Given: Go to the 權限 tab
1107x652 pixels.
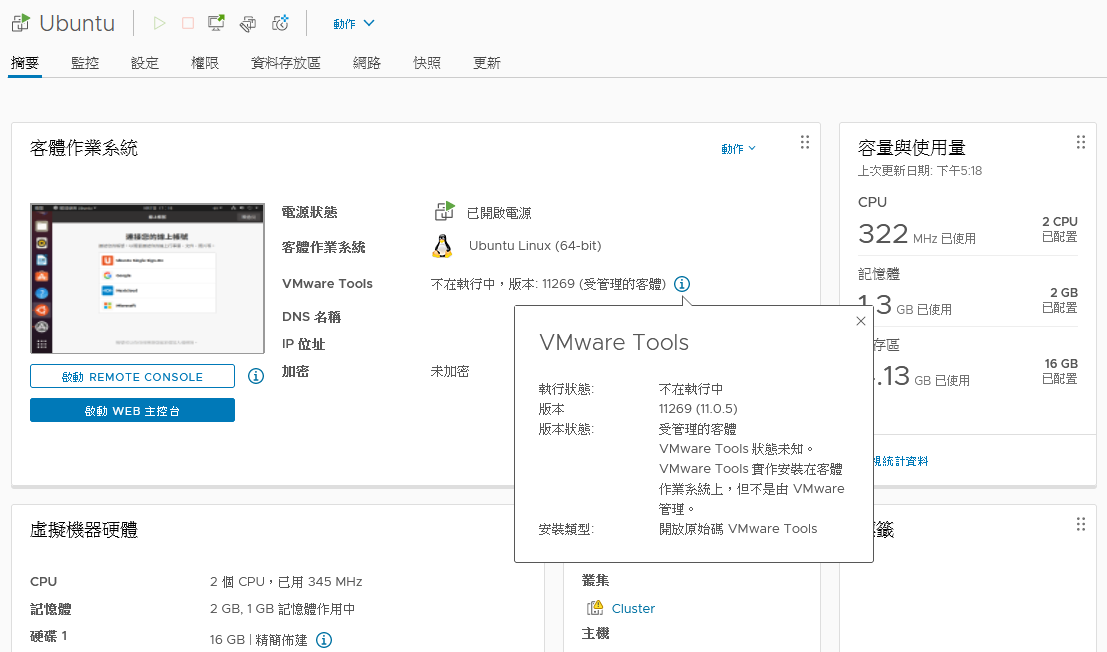Looking at the screenshot, I should point(205,63).
